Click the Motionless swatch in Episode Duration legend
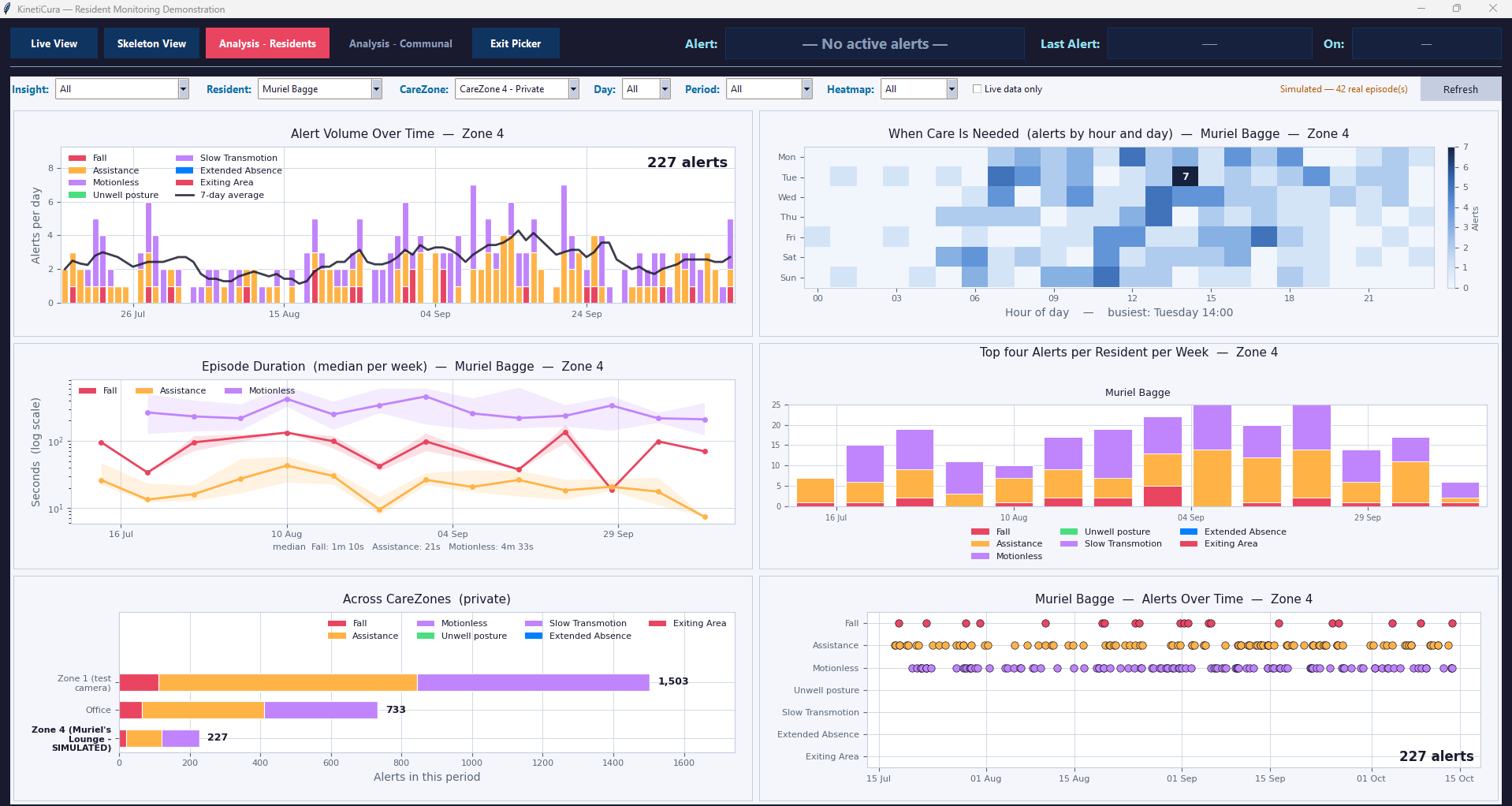1512x806 pixels. tap(233, 391)
